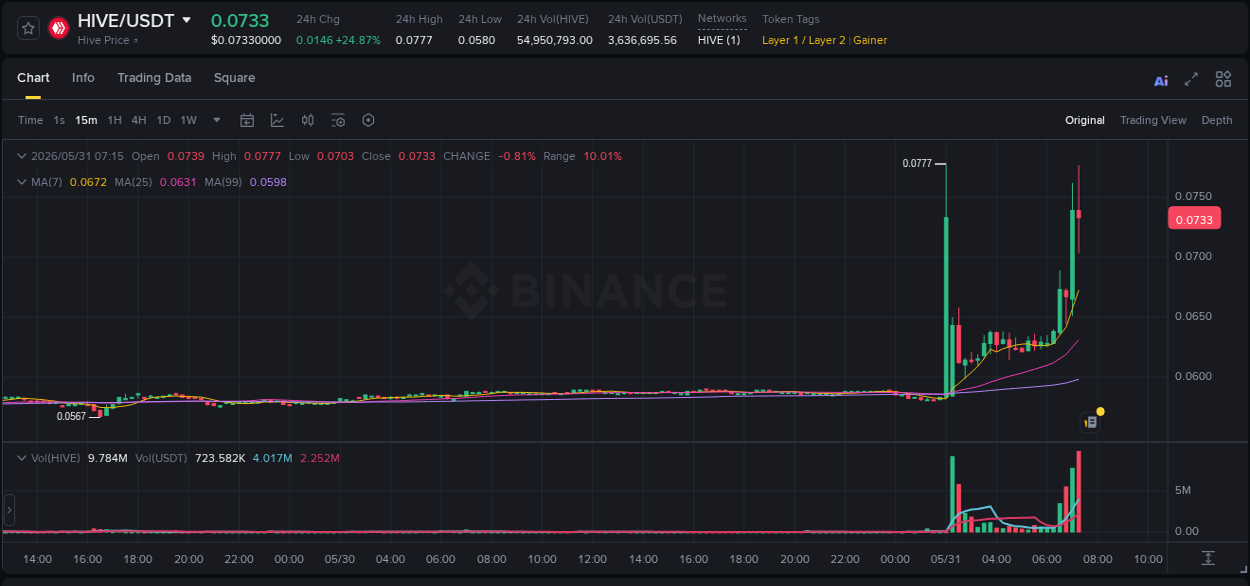Open the multi-chart layout grid icon
The width and height of the screenshot is (1250, 586).
click(1223, 79)
